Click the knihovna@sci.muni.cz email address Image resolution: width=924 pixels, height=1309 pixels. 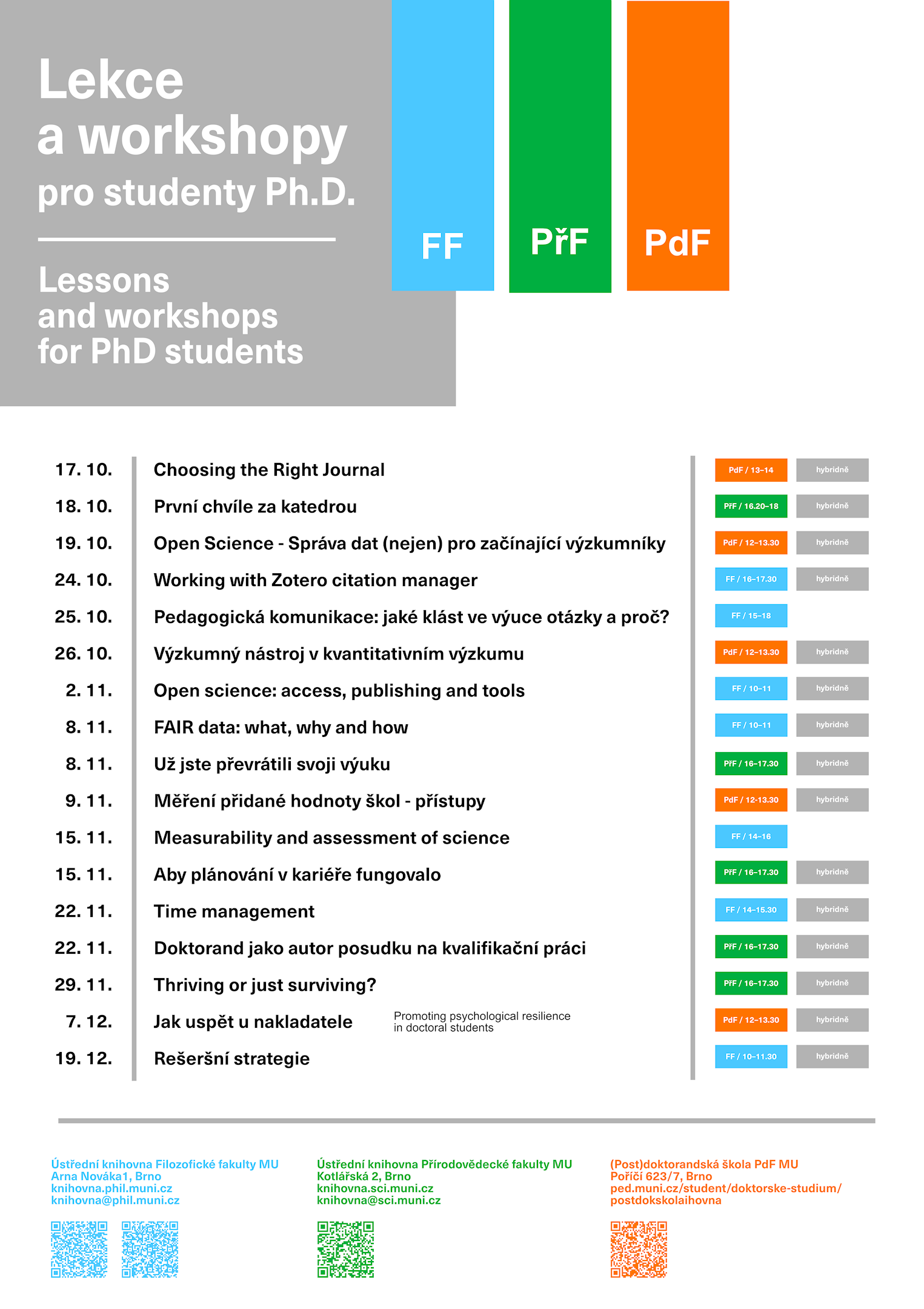(379, 1201)
